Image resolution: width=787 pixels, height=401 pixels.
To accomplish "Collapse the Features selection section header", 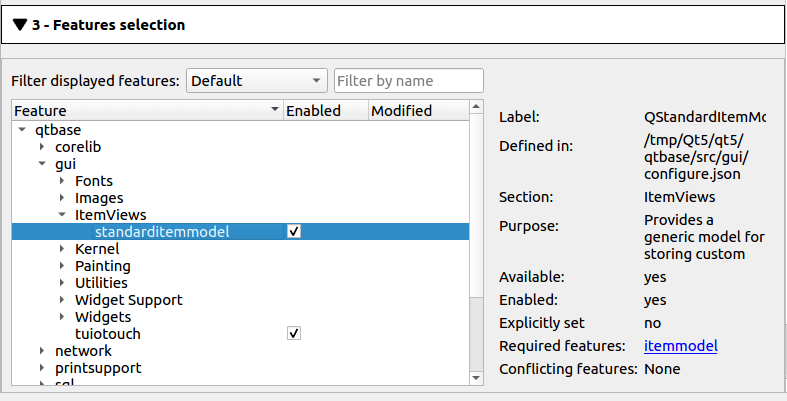I will click(20, 24).
